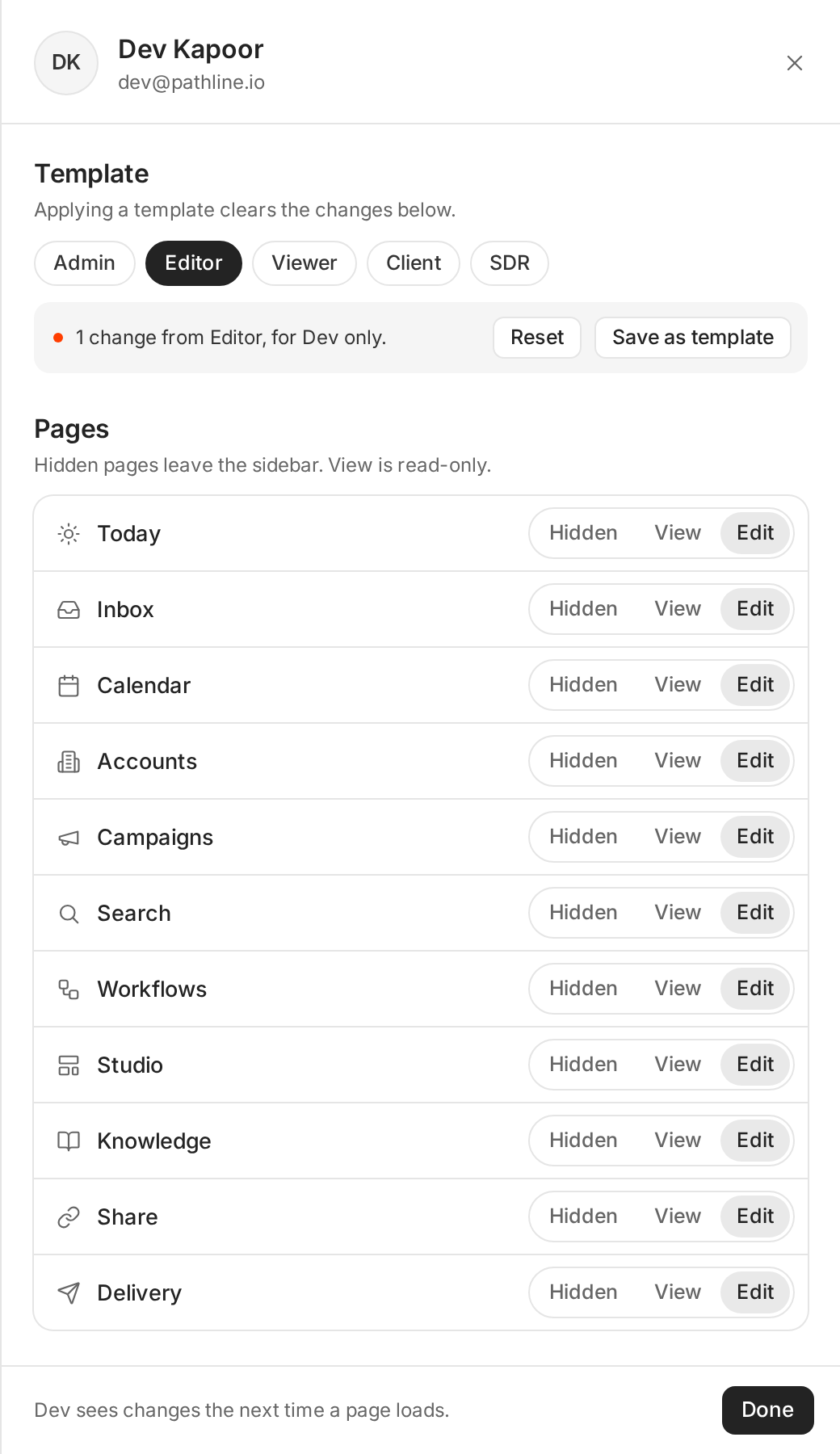Viewport: 840px width, 1454px height.
Task: Select Edit for the Delivery page
Action: [x=755, y=1292]
